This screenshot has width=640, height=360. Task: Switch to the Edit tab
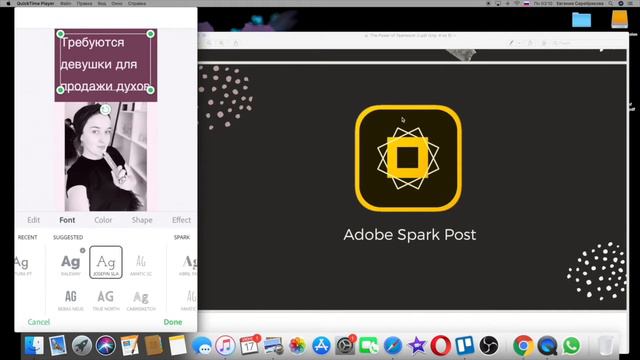[33, 220]
